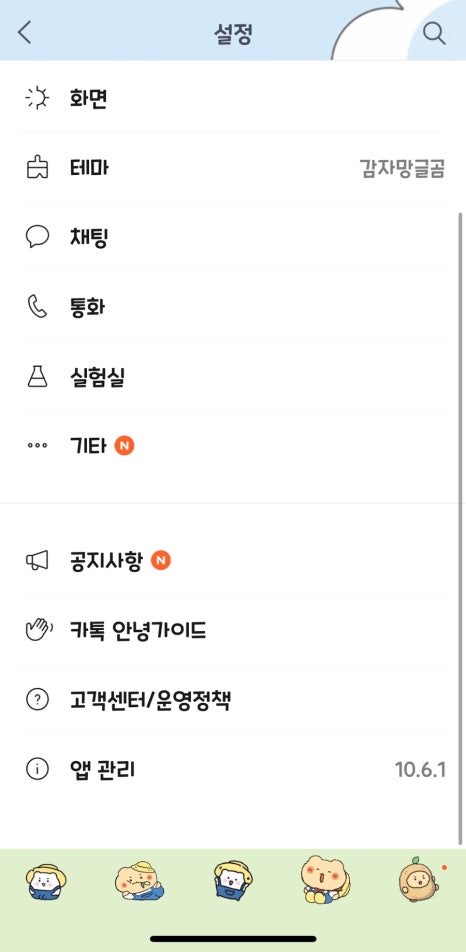Open the search magnifier icon
466x952 pixels.
coord(434,33)
